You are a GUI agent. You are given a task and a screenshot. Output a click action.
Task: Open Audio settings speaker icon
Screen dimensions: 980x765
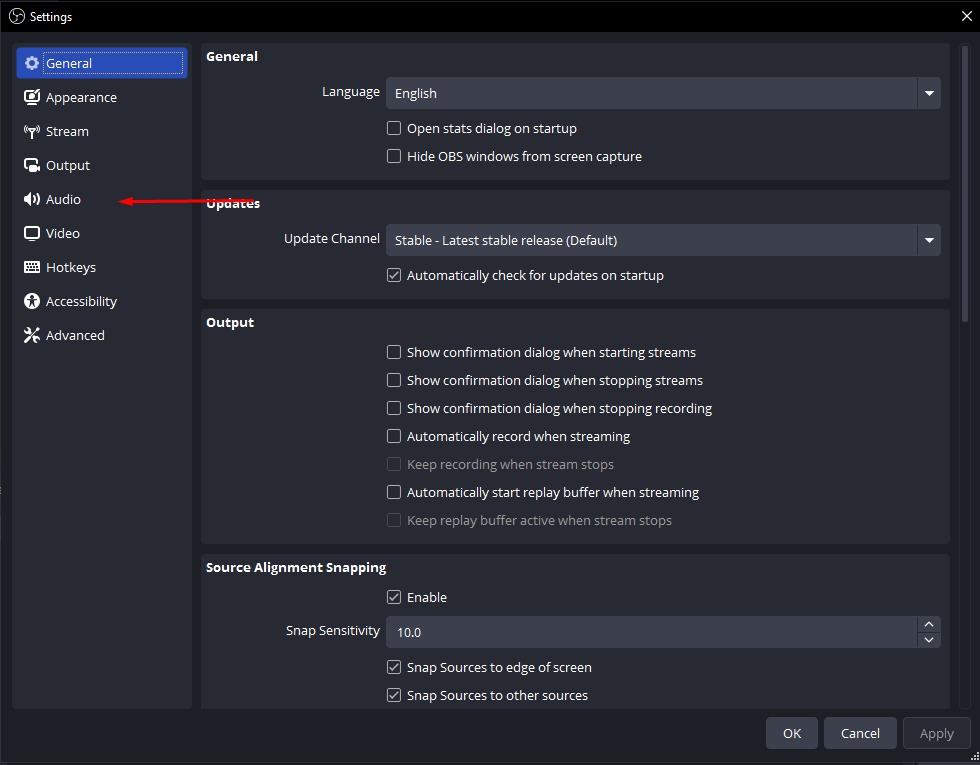[x=32, y=199]
